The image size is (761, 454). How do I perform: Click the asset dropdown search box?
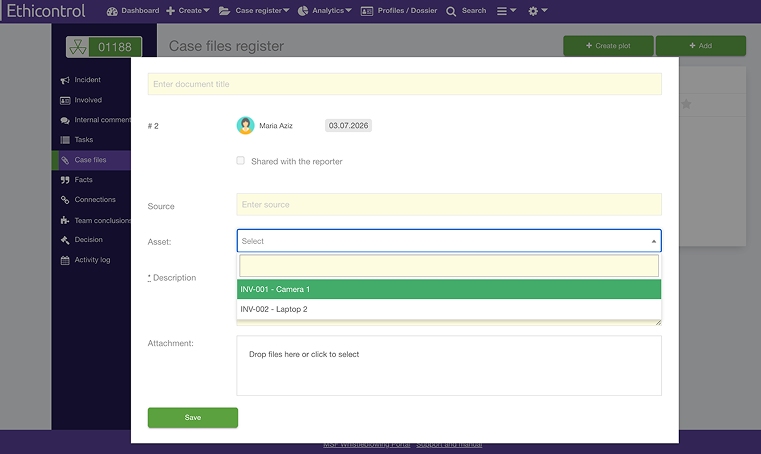[x=449, y=266]
